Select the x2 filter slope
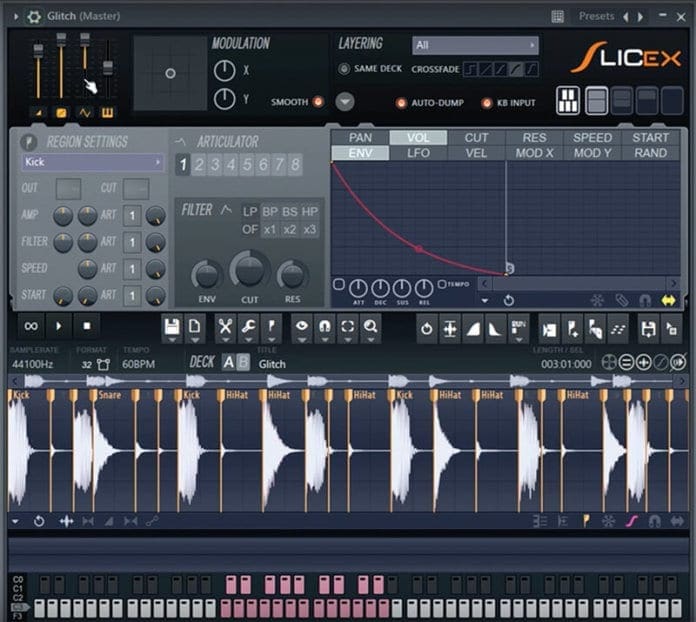 (x=289, y=230)
